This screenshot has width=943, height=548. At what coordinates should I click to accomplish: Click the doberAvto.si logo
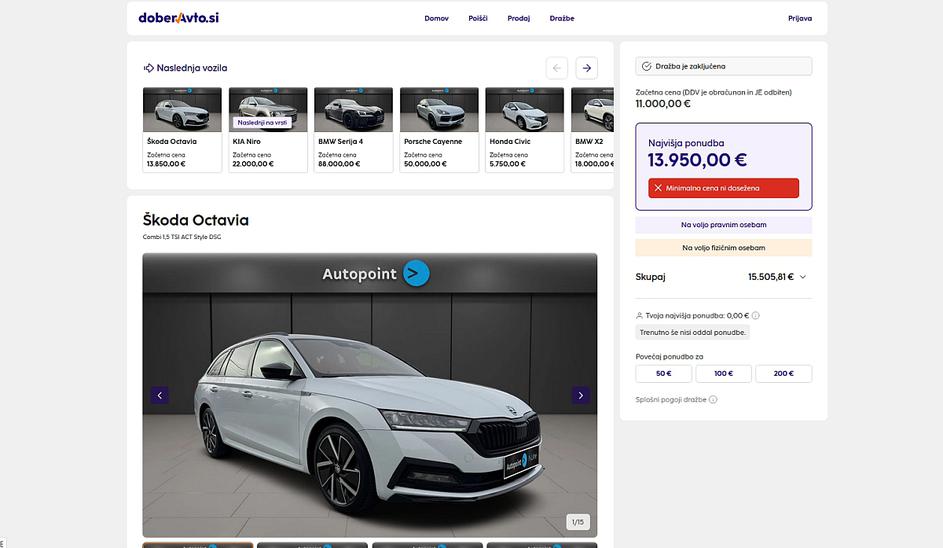(x=179, y=18)
